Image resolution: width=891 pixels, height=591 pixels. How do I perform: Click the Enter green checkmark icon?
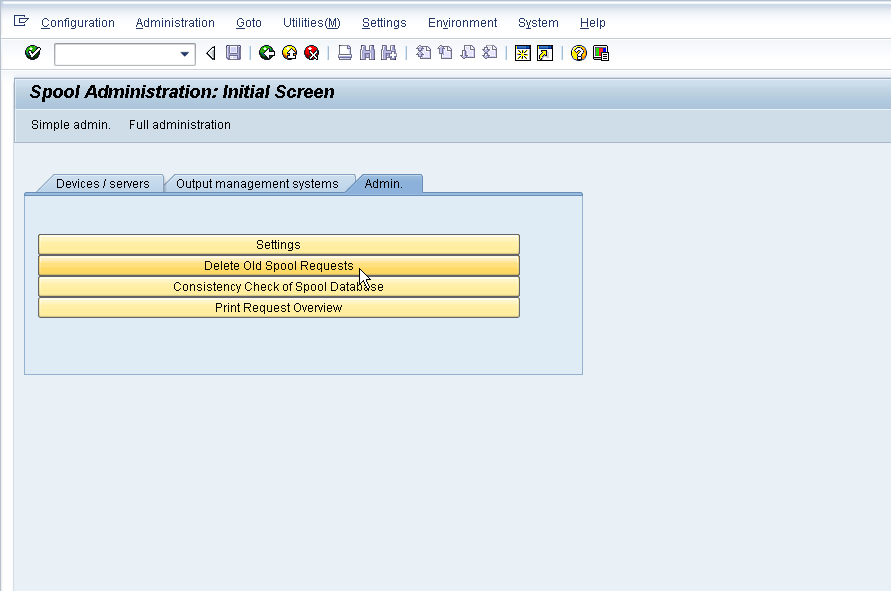pyautogui.click(x=31, y=52)
